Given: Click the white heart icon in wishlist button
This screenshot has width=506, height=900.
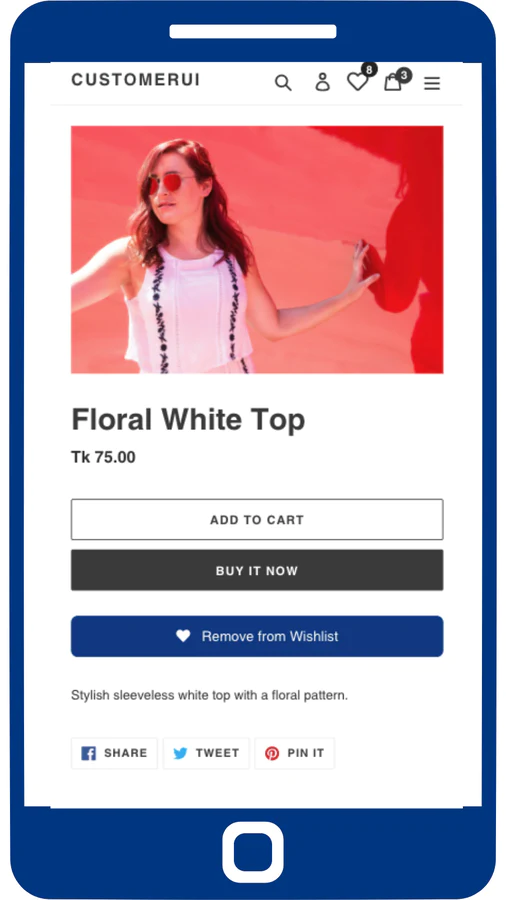Looking at the screenshot, I should pyautogui.click(x=183, y=636).
